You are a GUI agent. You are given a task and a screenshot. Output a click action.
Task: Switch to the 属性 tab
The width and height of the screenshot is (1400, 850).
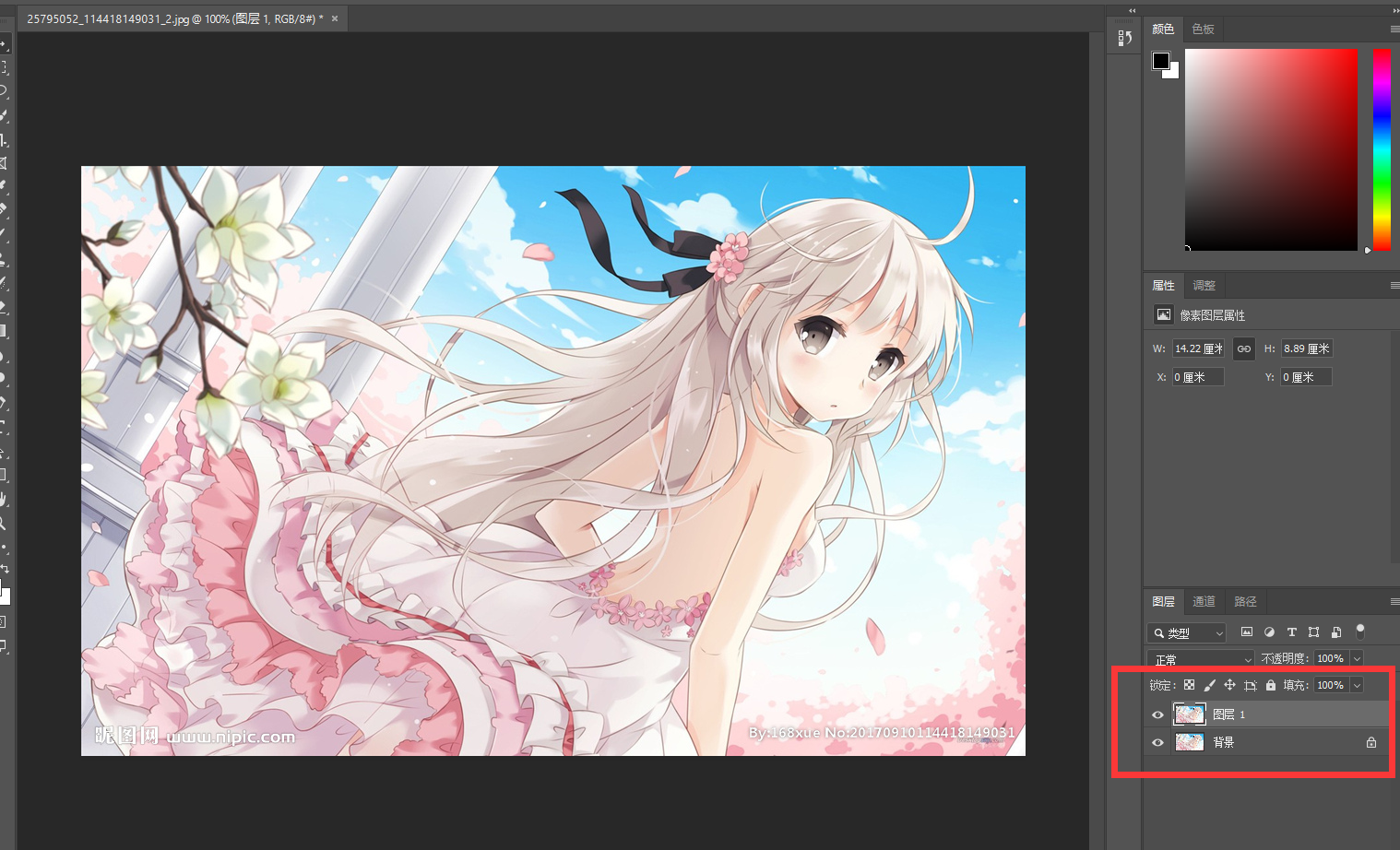point(1163,286)
